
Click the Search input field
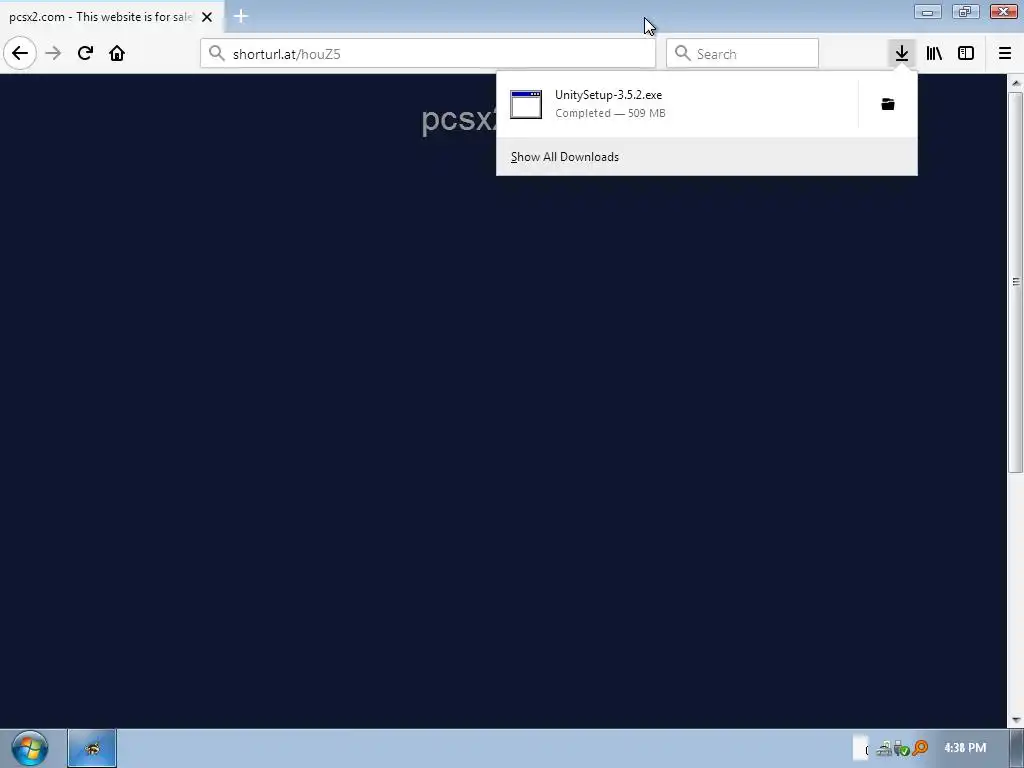pos(742,54)
